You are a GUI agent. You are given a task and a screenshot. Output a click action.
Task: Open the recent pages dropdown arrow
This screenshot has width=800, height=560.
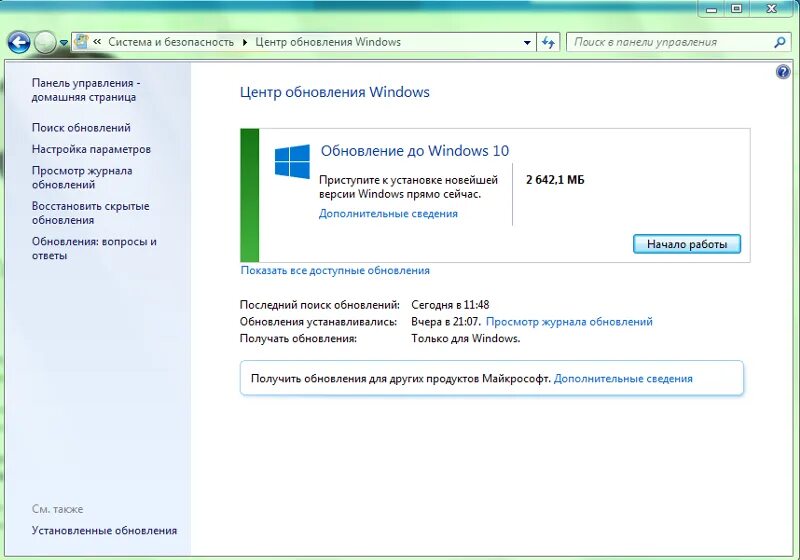63,43
